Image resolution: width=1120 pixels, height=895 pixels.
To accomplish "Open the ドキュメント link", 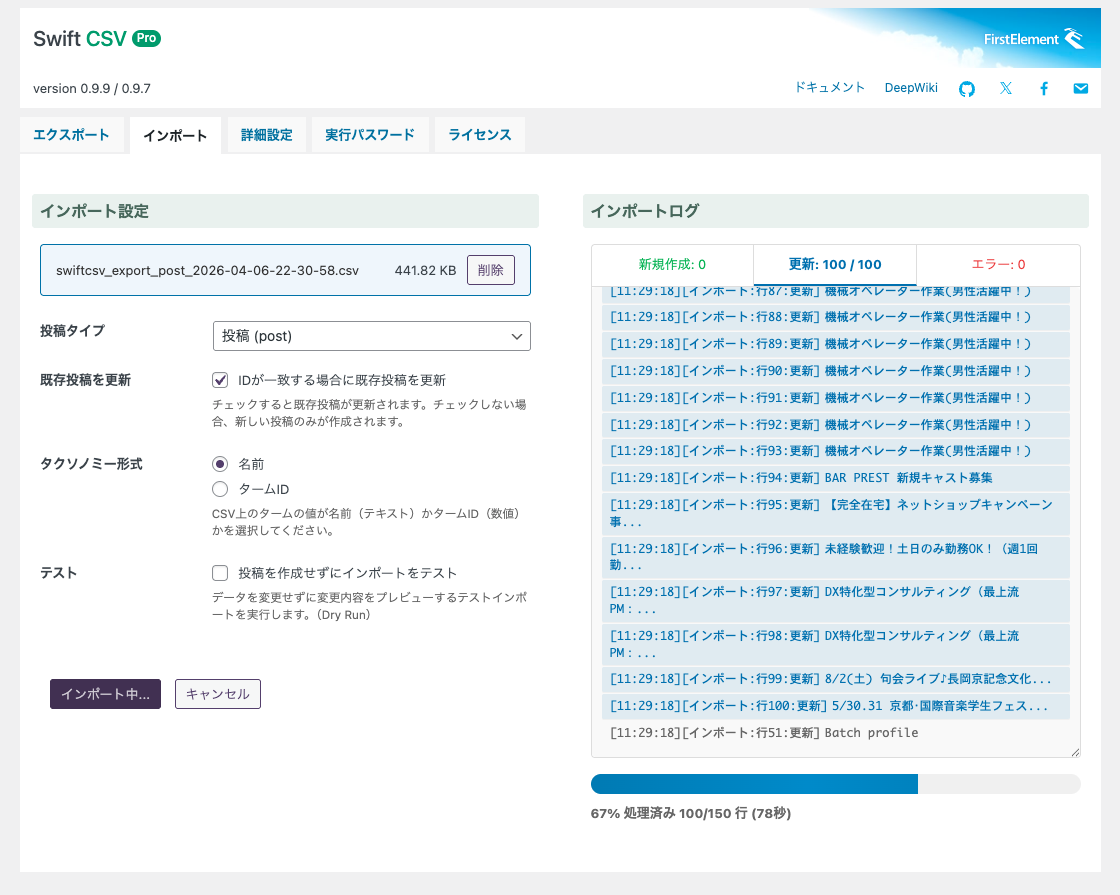I will pos(829,88).
